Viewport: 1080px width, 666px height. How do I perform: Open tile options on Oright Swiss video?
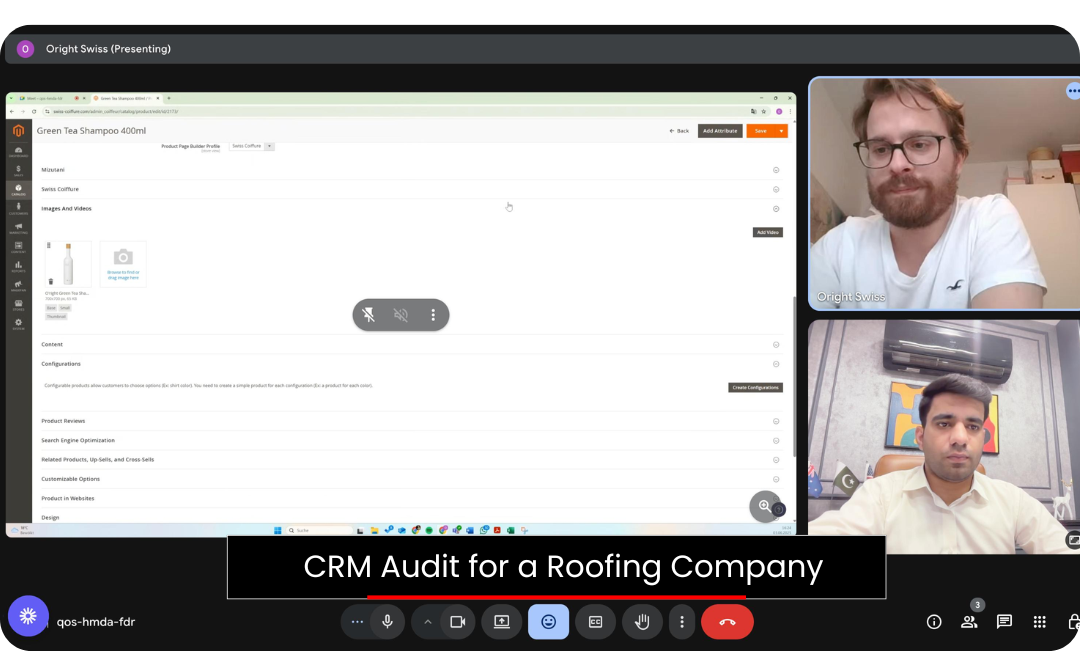[1072, 90]
